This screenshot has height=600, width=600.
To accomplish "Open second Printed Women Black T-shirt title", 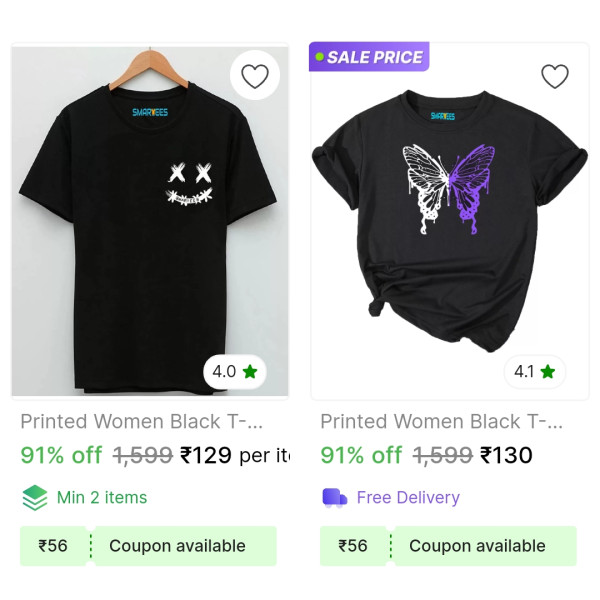I will point(441,421).
